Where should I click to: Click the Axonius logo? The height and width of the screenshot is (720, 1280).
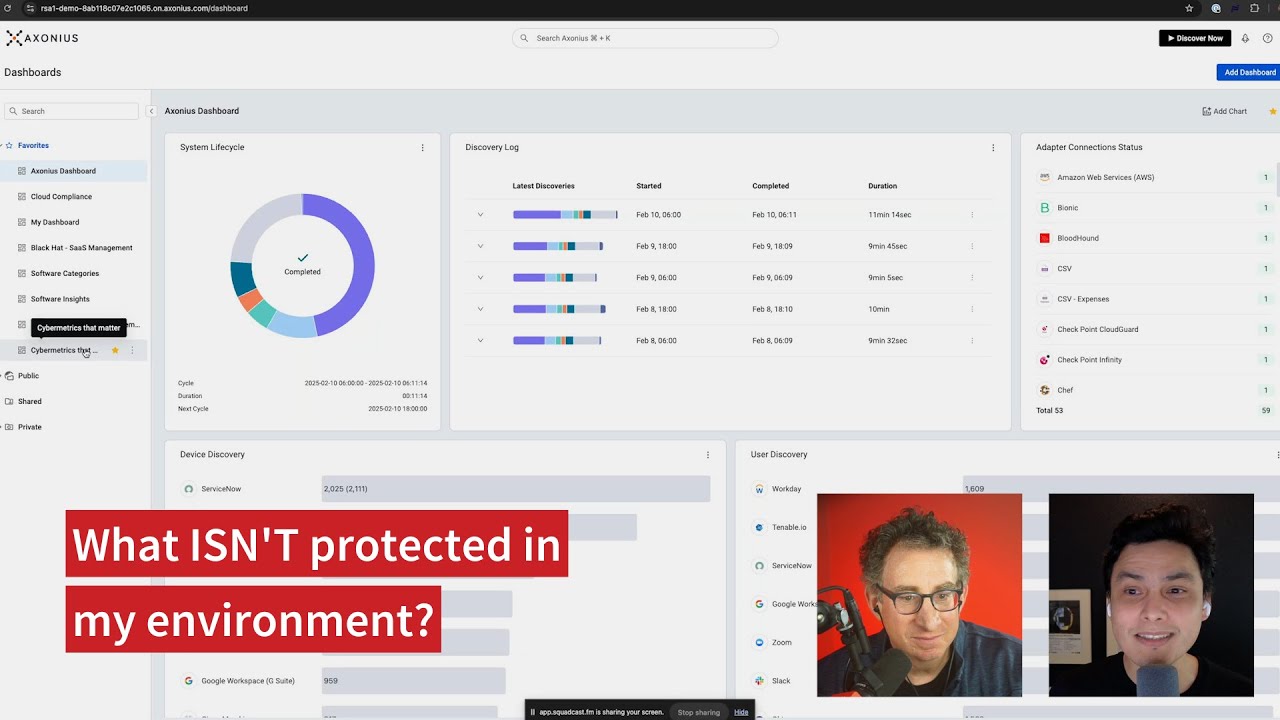(42, 38)
